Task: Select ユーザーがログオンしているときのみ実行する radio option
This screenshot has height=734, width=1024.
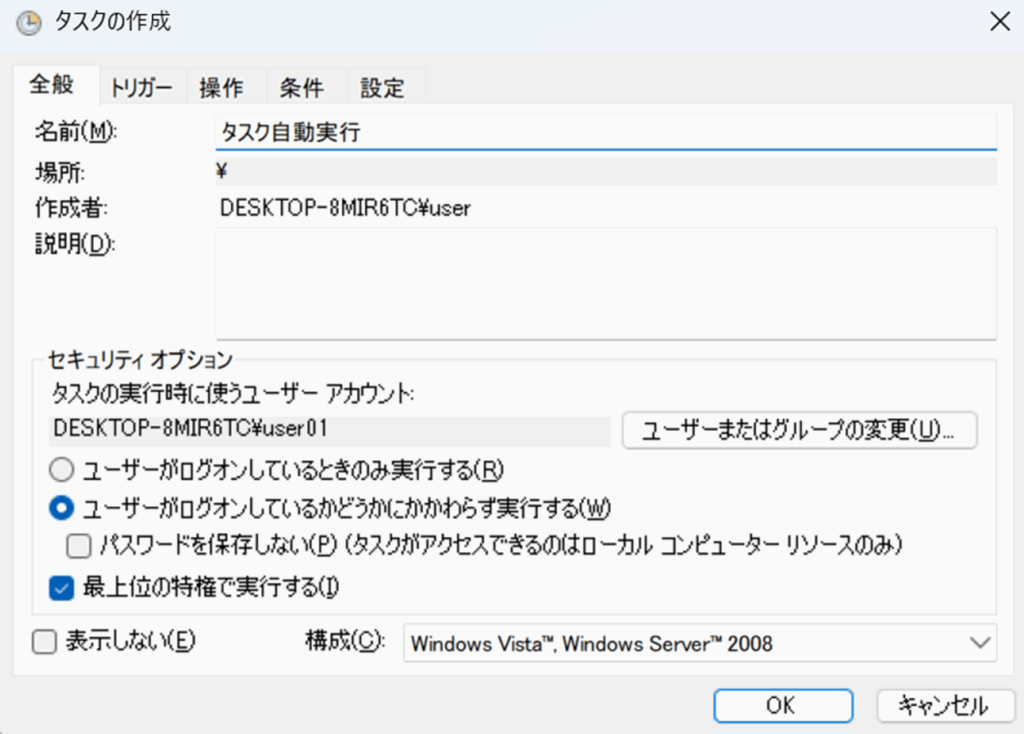Action: [x=62, y=468]
